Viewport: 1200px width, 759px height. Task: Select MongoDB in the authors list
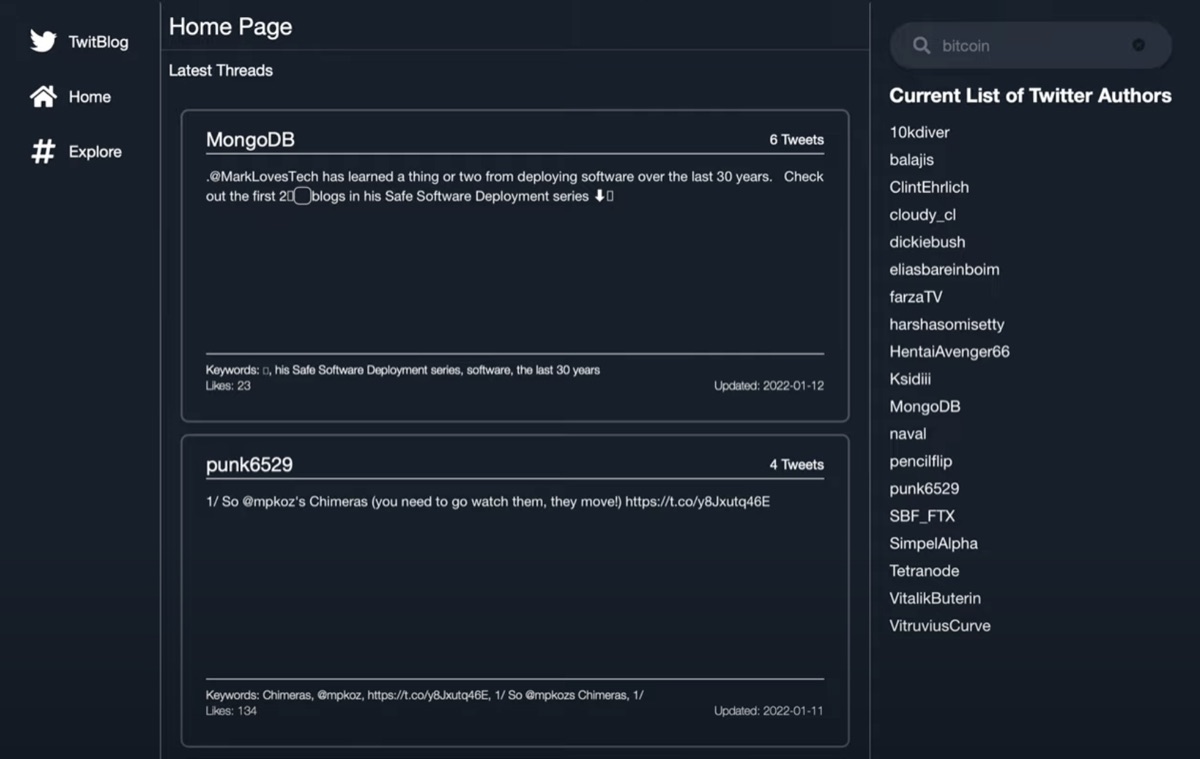(924, 407)
